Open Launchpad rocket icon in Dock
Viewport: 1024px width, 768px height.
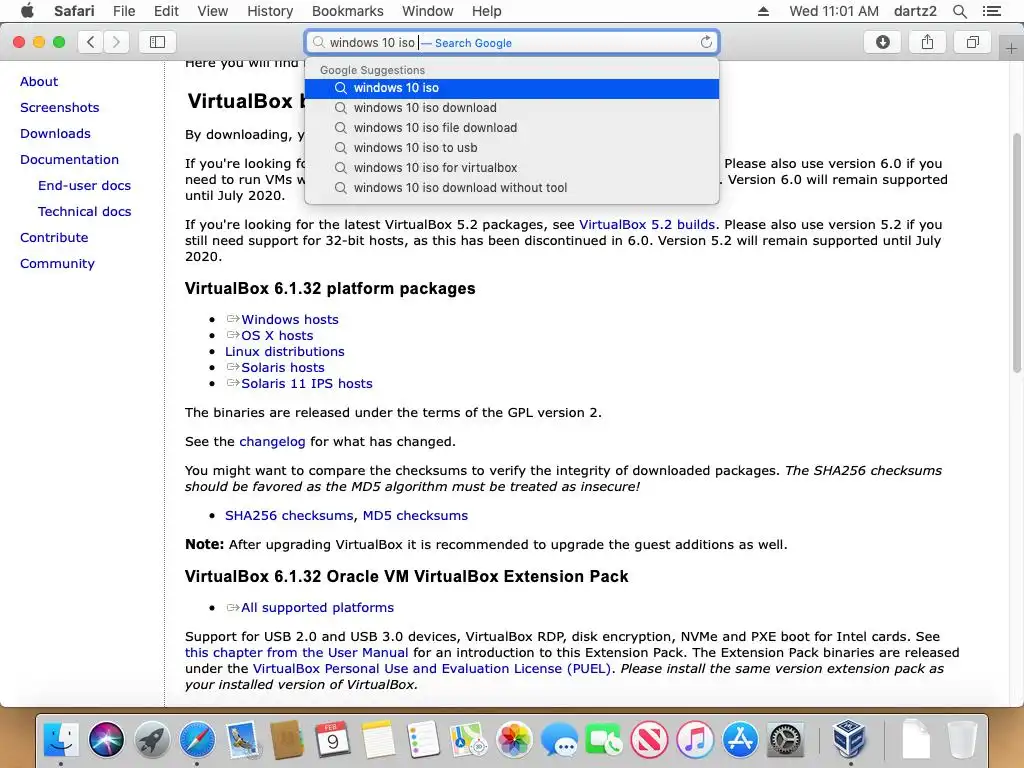(152, 739)
